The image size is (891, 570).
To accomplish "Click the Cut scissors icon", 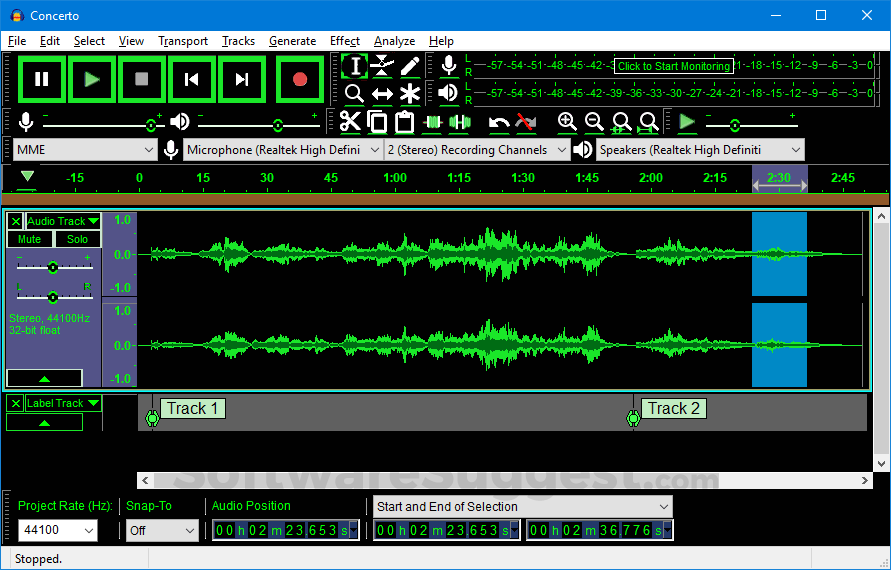I will [349, 122].
